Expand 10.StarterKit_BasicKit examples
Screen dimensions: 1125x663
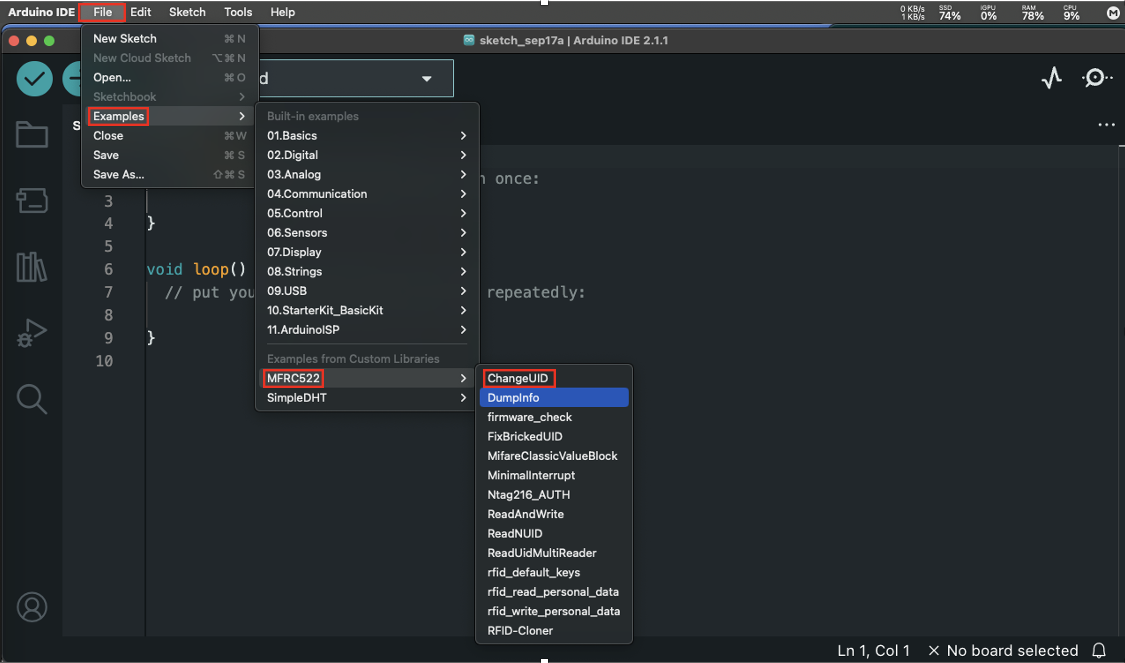point(367,310)
